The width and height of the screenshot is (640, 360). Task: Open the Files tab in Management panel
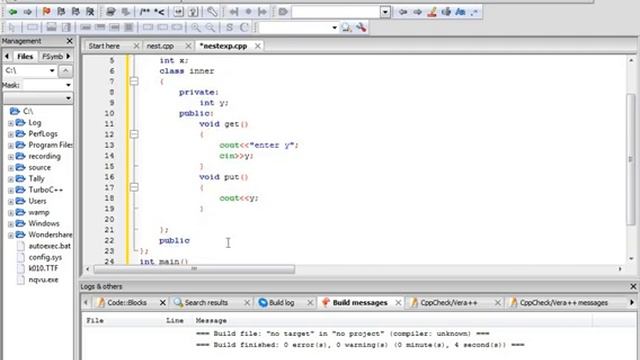point(25,56)
